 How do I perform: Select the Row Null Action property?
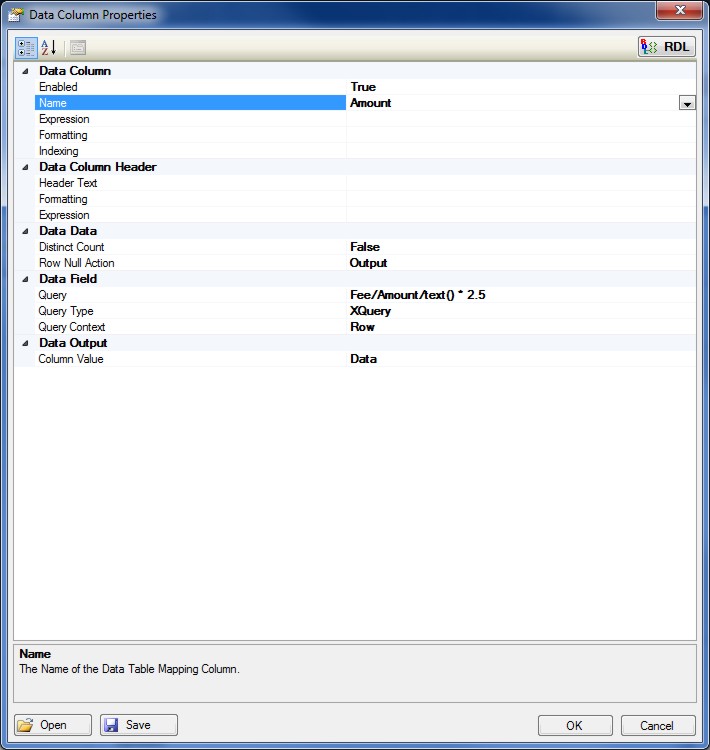(x=76, y=263)
